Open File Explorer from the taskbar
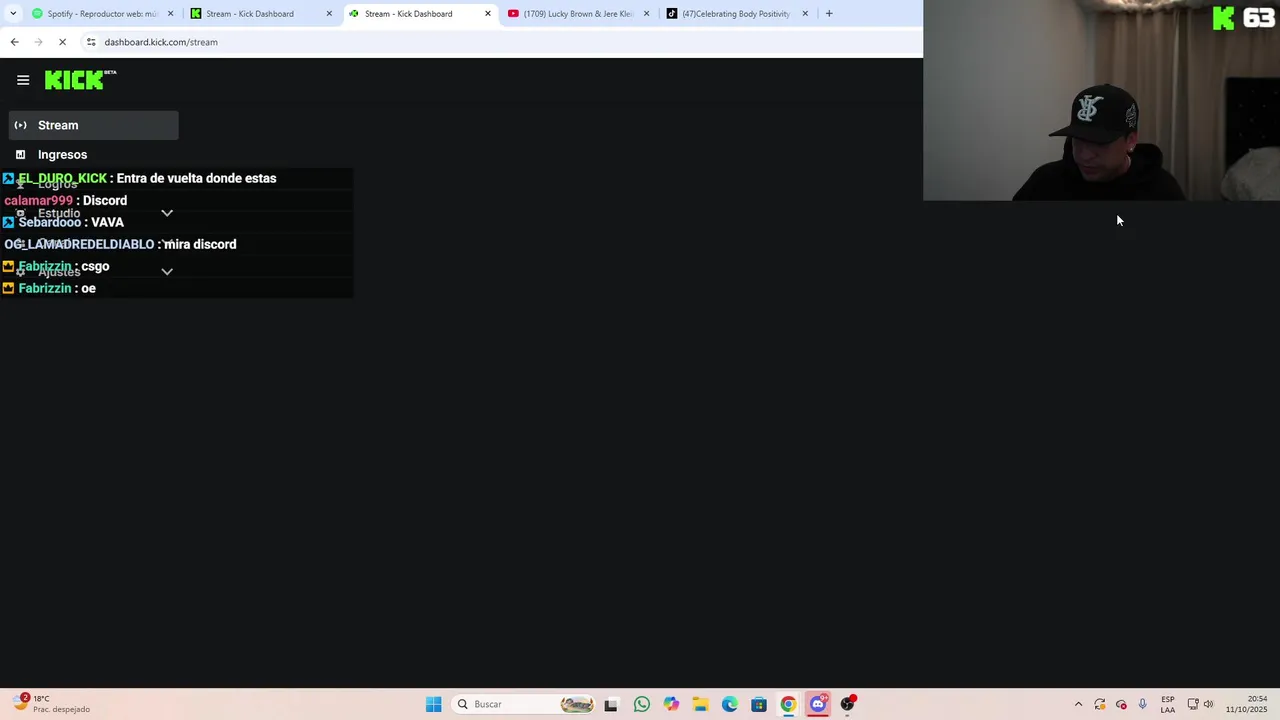The height and width of the screenshot is (720, 1280). click(700, 704)
